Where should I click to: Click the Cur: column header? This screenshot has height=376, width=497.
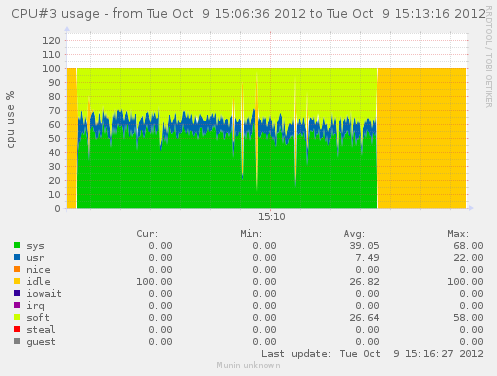pos(147,234)
